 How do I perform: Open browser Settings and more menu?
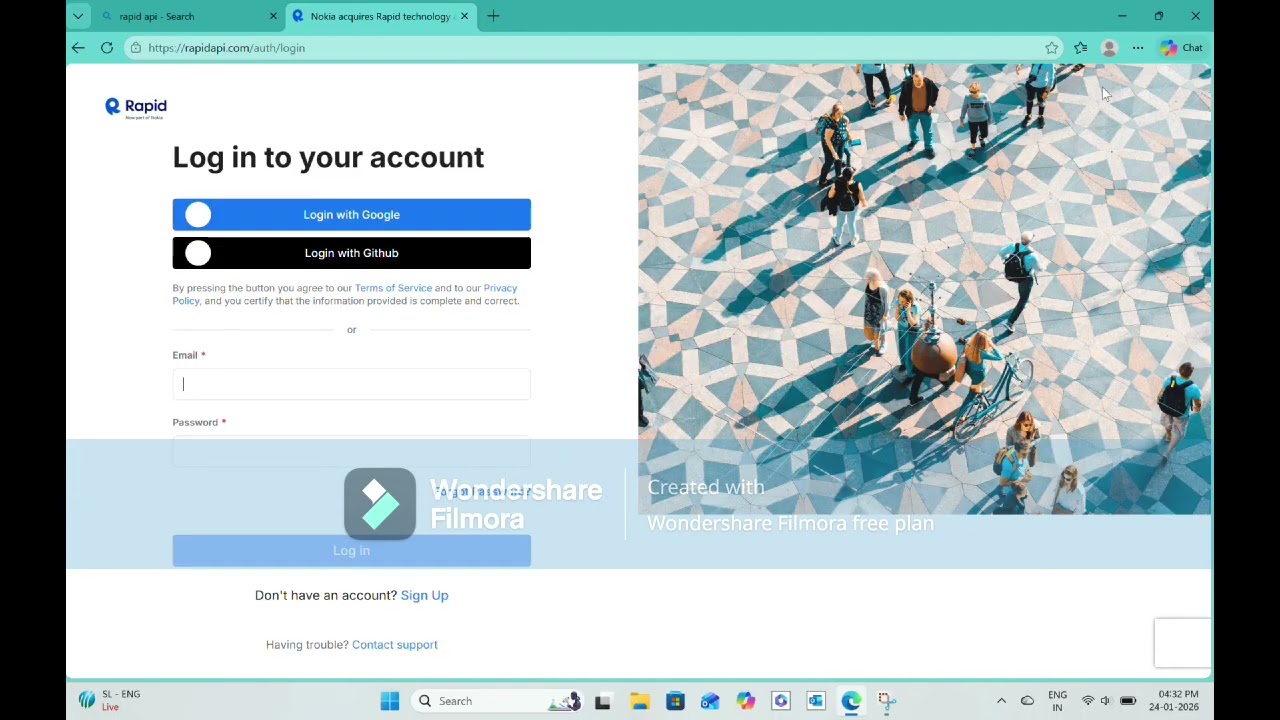(1138, 47)
